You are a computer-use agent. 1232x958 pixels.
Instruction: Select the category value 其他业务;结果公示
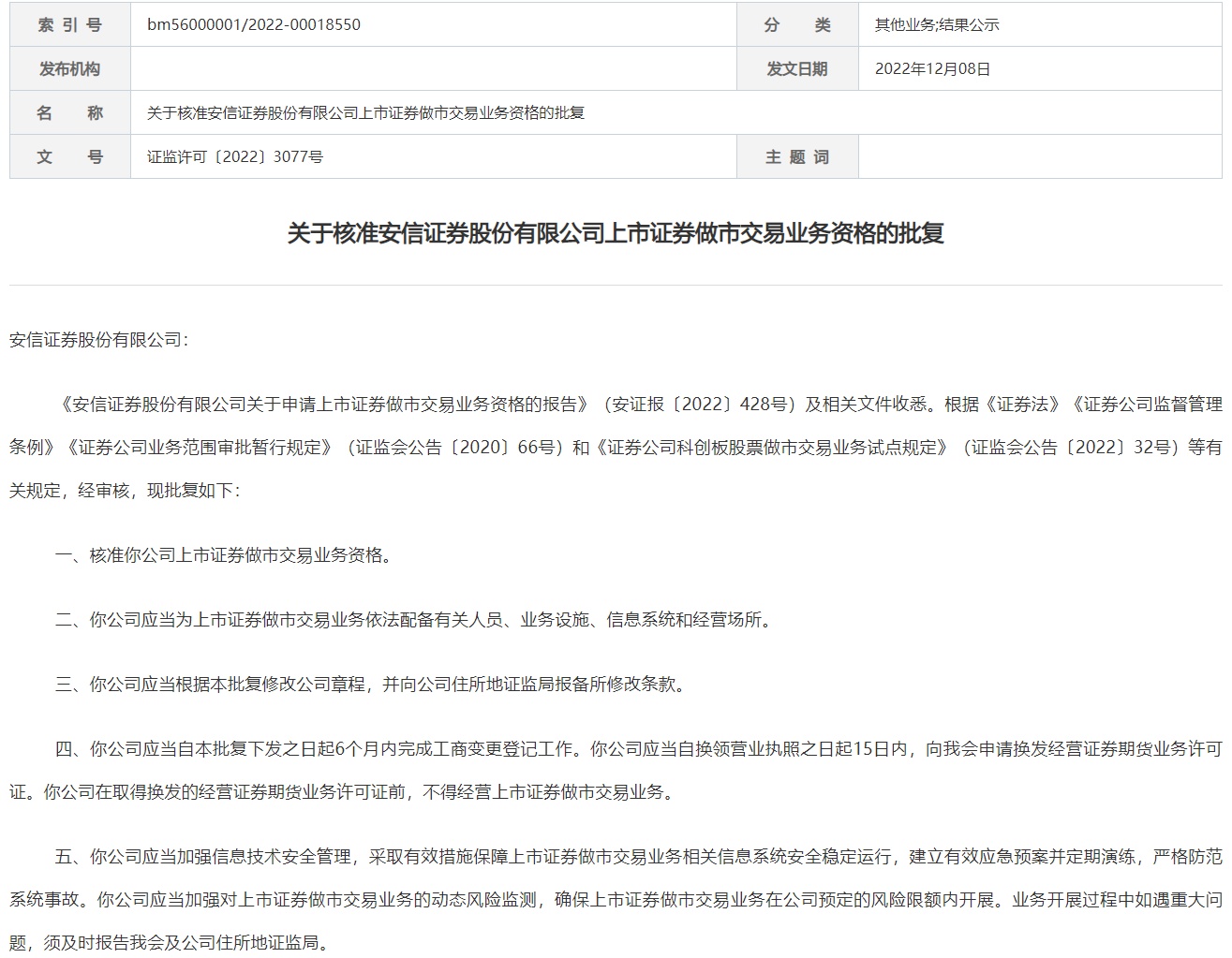click(937, 25)
